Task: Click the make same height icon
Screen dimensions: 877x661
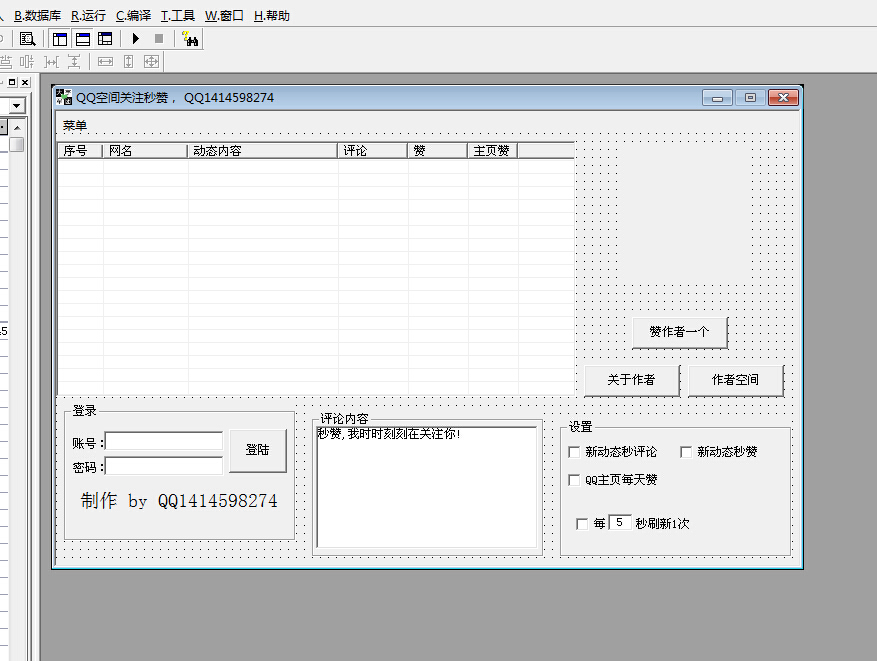Action: 129,62
